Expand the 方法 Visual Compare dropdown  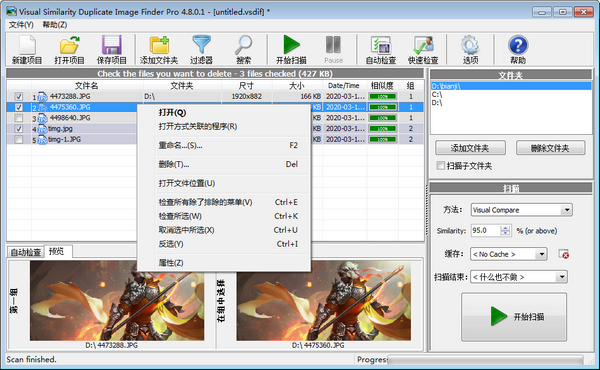point(567,210)
